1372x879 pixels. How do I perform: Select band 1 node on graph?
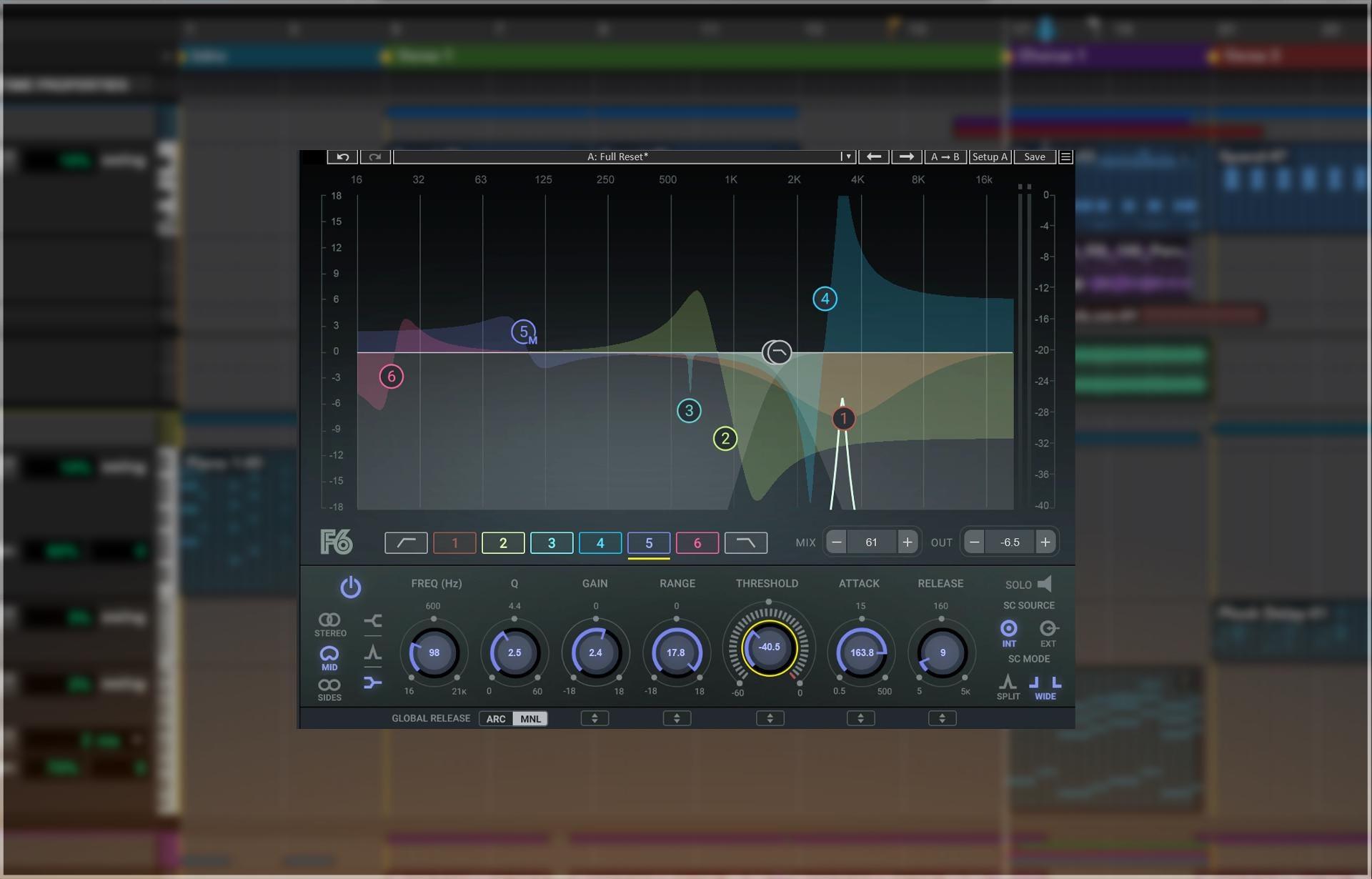click(843, 418)
